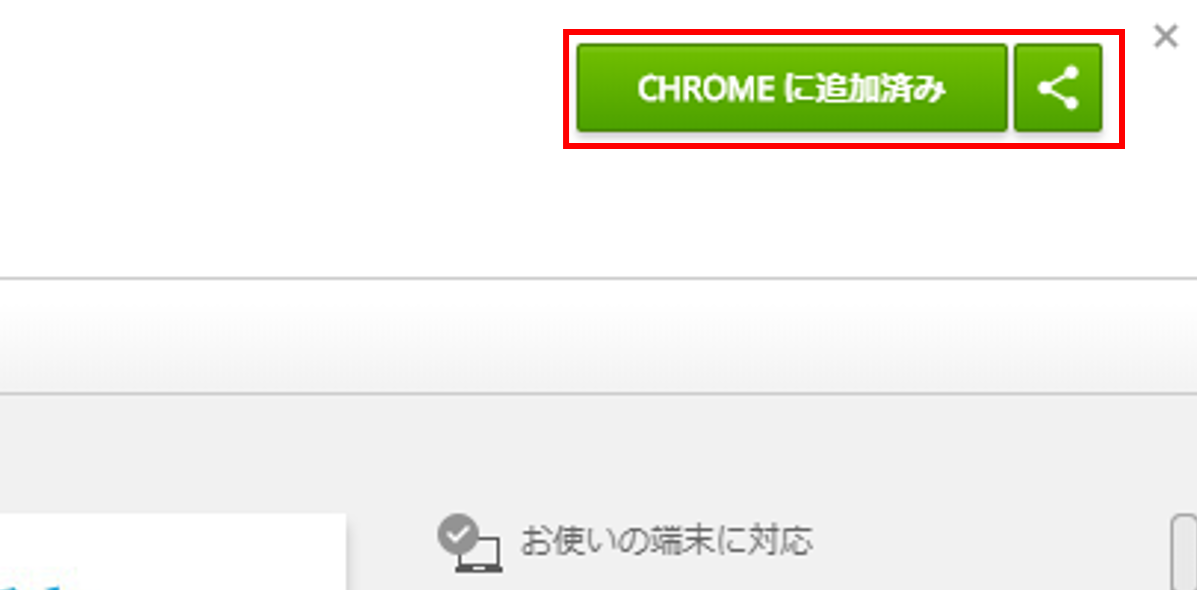This screenshot has width=1197, height=590.
Task: Select the 'お使いの端末に対応' label
Action: [x=666, y=541]
